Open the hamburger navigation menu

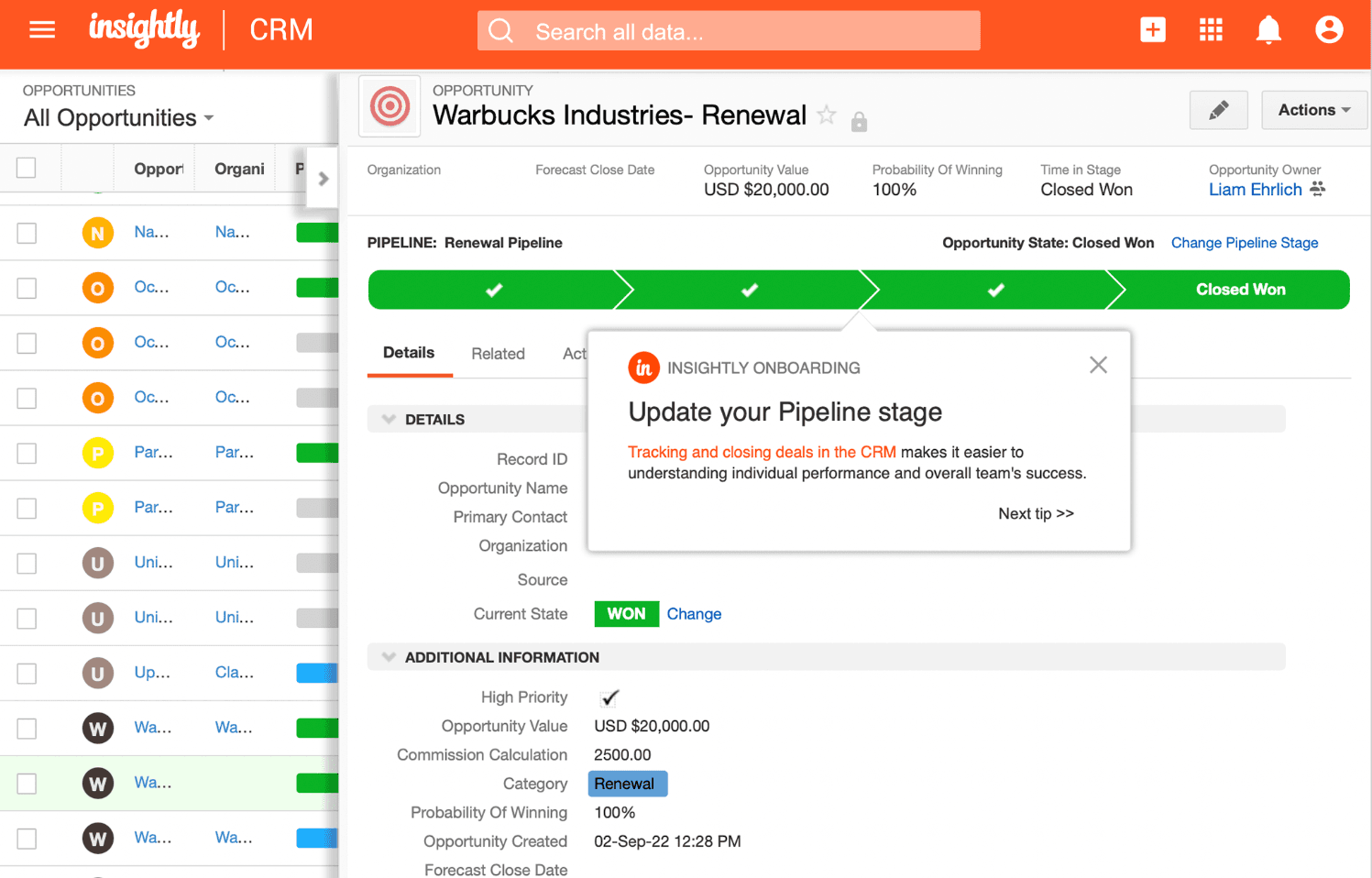(x=42, y=30)
